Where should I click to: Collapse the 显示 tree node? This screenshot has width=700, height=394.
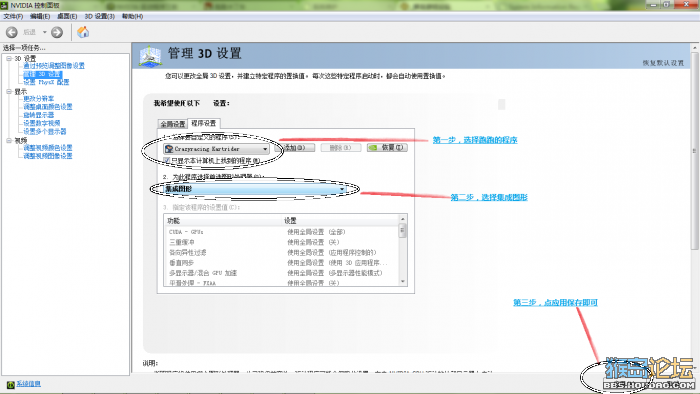click(x=9, y=91)
